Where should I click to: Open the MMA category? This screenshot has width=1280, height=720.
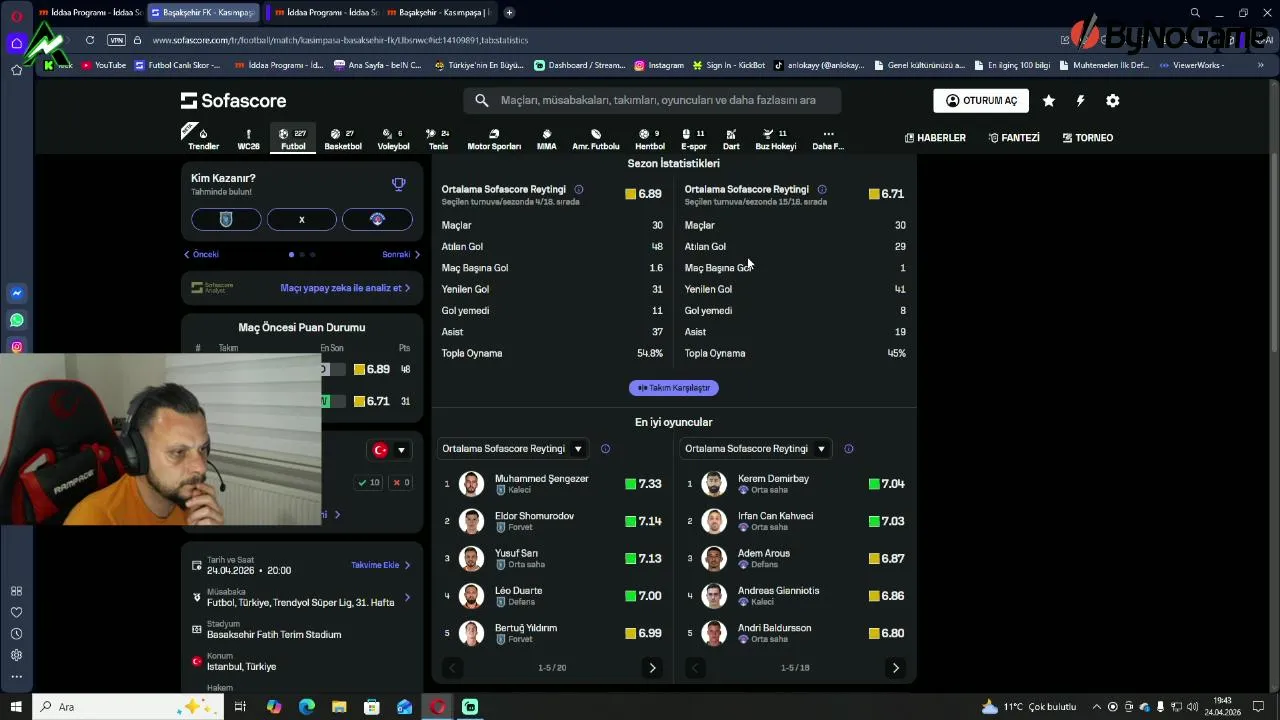click(546, 139)
